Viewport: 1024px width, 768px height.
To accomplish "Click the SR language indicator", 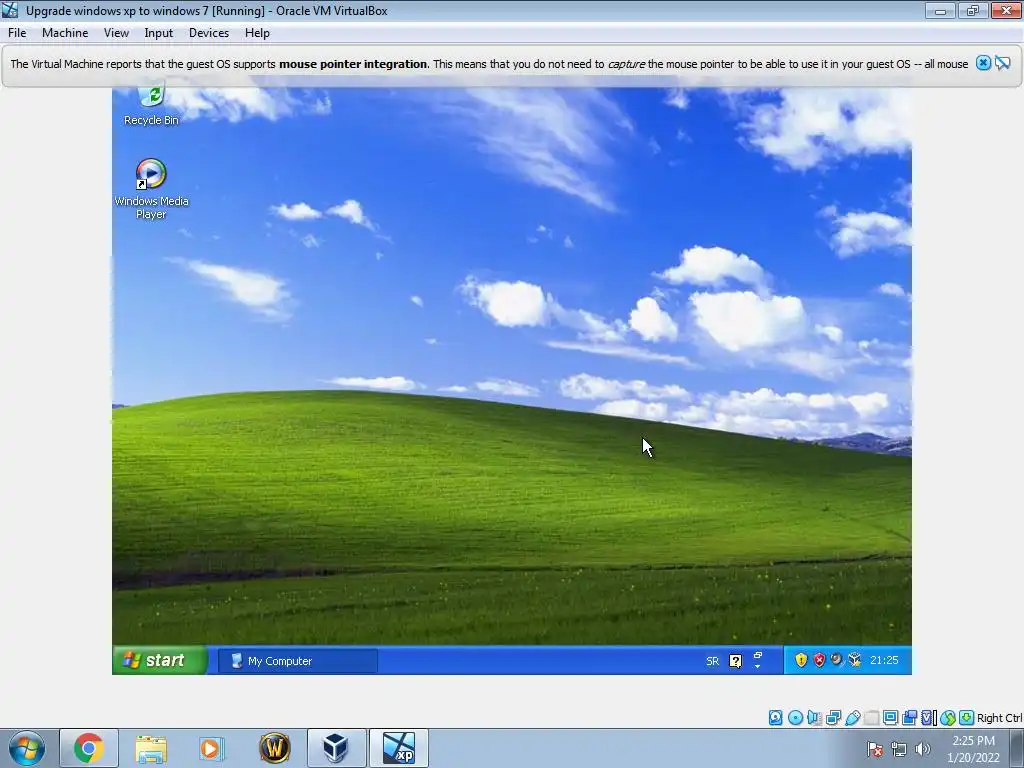I will click(x=712, y=661).
